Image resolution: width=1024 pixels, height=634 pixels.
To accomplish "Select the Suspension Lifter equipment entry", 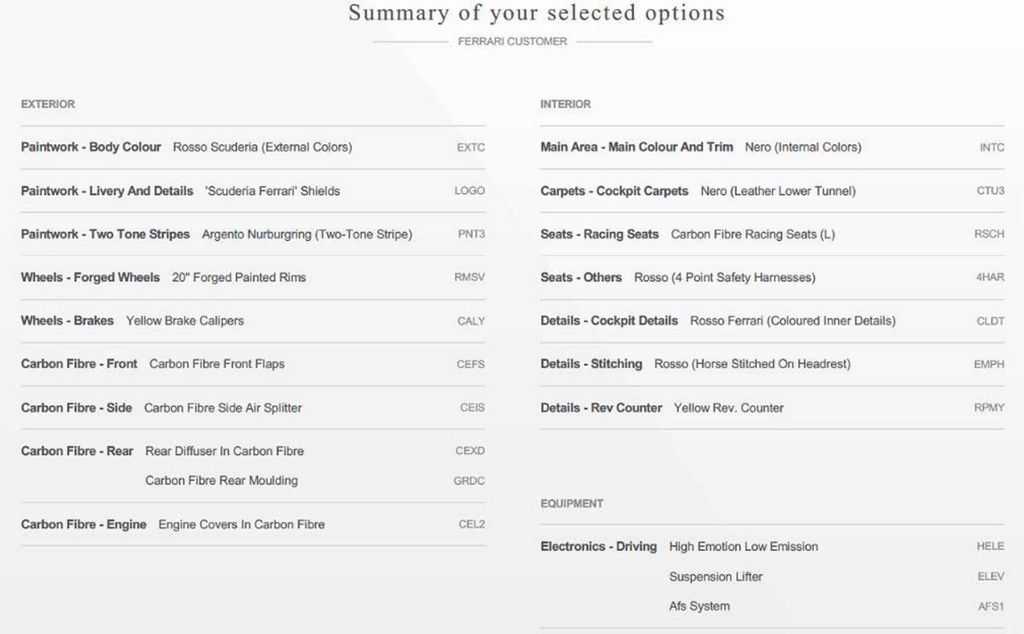I will pos(715,577).
